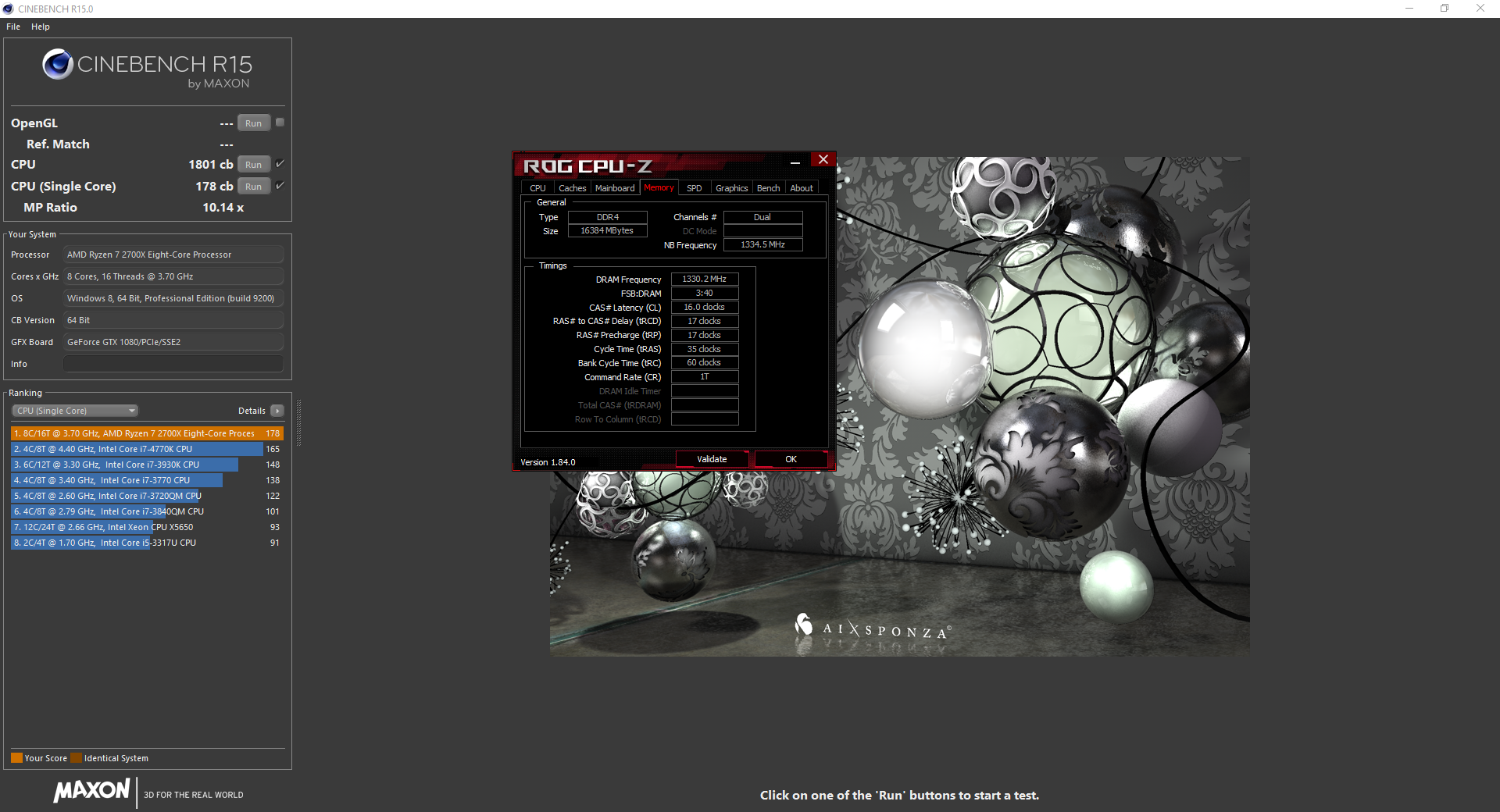The width and height of the screenshot is (1500, 812).
Task: Click the Info input field
Action: tap(173, 364)
